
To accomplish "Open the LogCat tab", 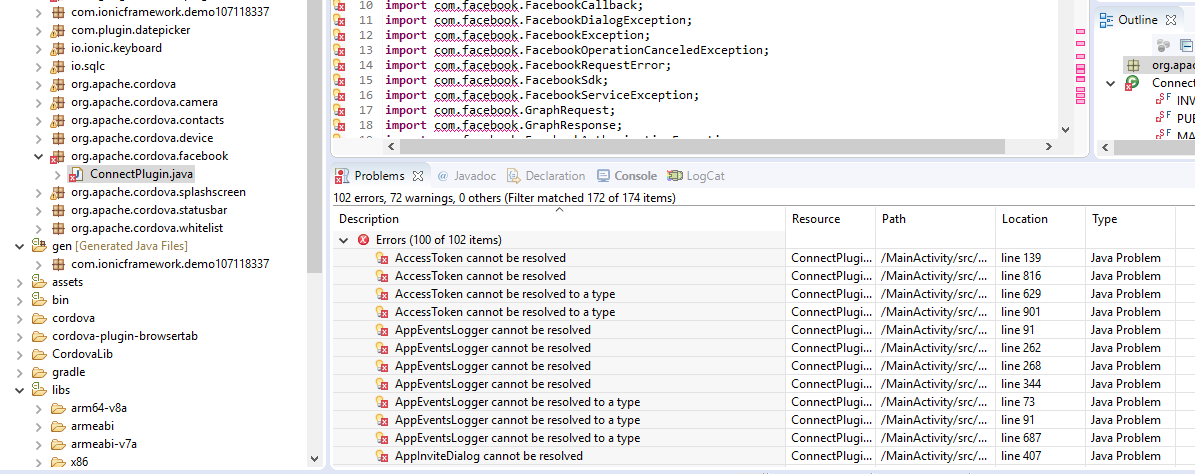I will click(698, 176).
